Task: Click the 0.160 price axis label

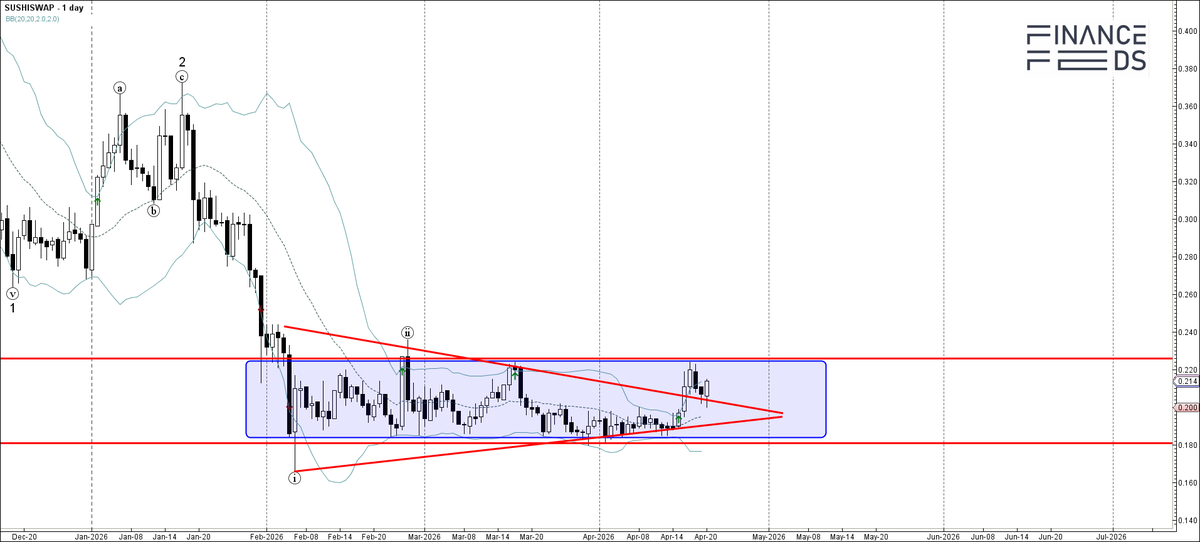Action: point(1185,483)
